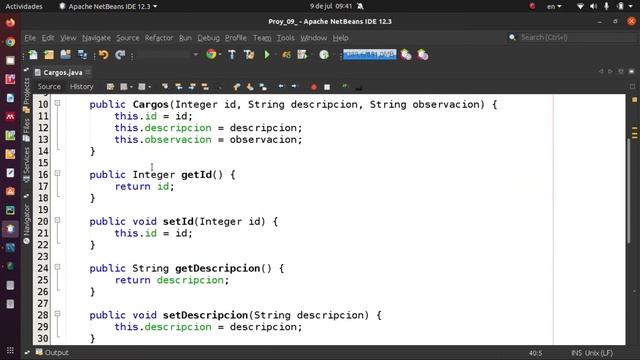
Task: Open Google Chrome from the Ubuntu dock
Action: pos(10,42)
